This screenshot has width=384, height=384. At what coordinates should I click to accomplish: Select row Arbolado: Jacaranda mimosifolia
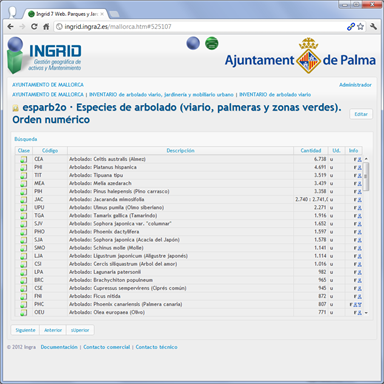[189, 200]
